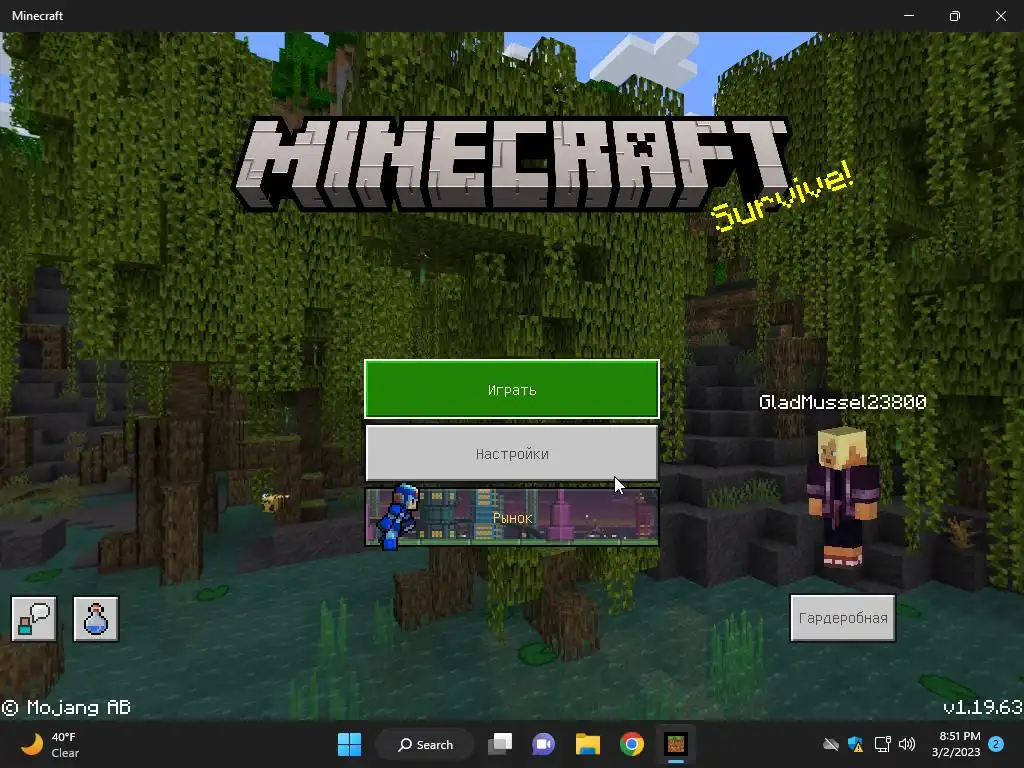The height and width of the screenshot is (768, 1024).
Task: Open the Гардеробная dressing room
Action: click(x=842, y=618)
